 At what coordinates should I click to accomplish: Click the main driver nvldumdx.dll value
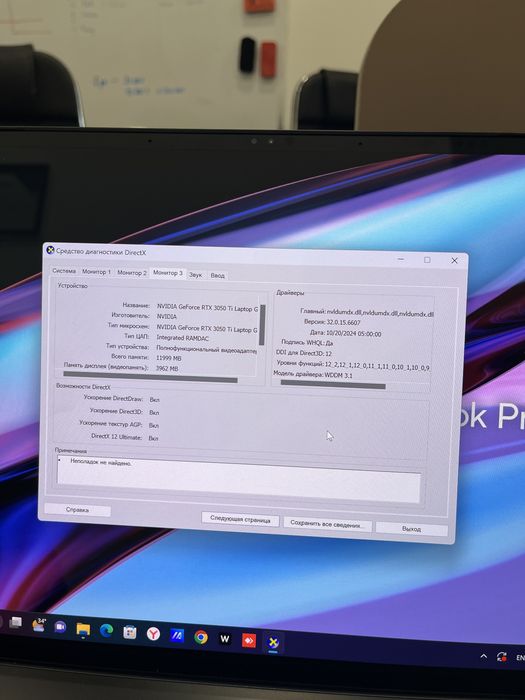pyautogui.click(x=380, y=313)
